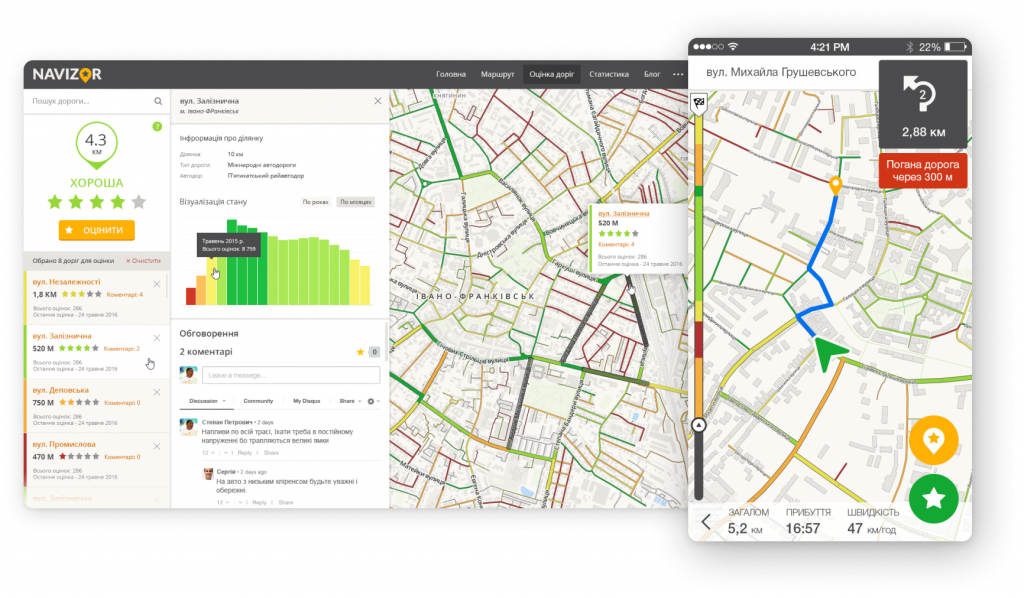Tap the orange location-star pin button
The image size is (1024, 598).
point(933,440)
